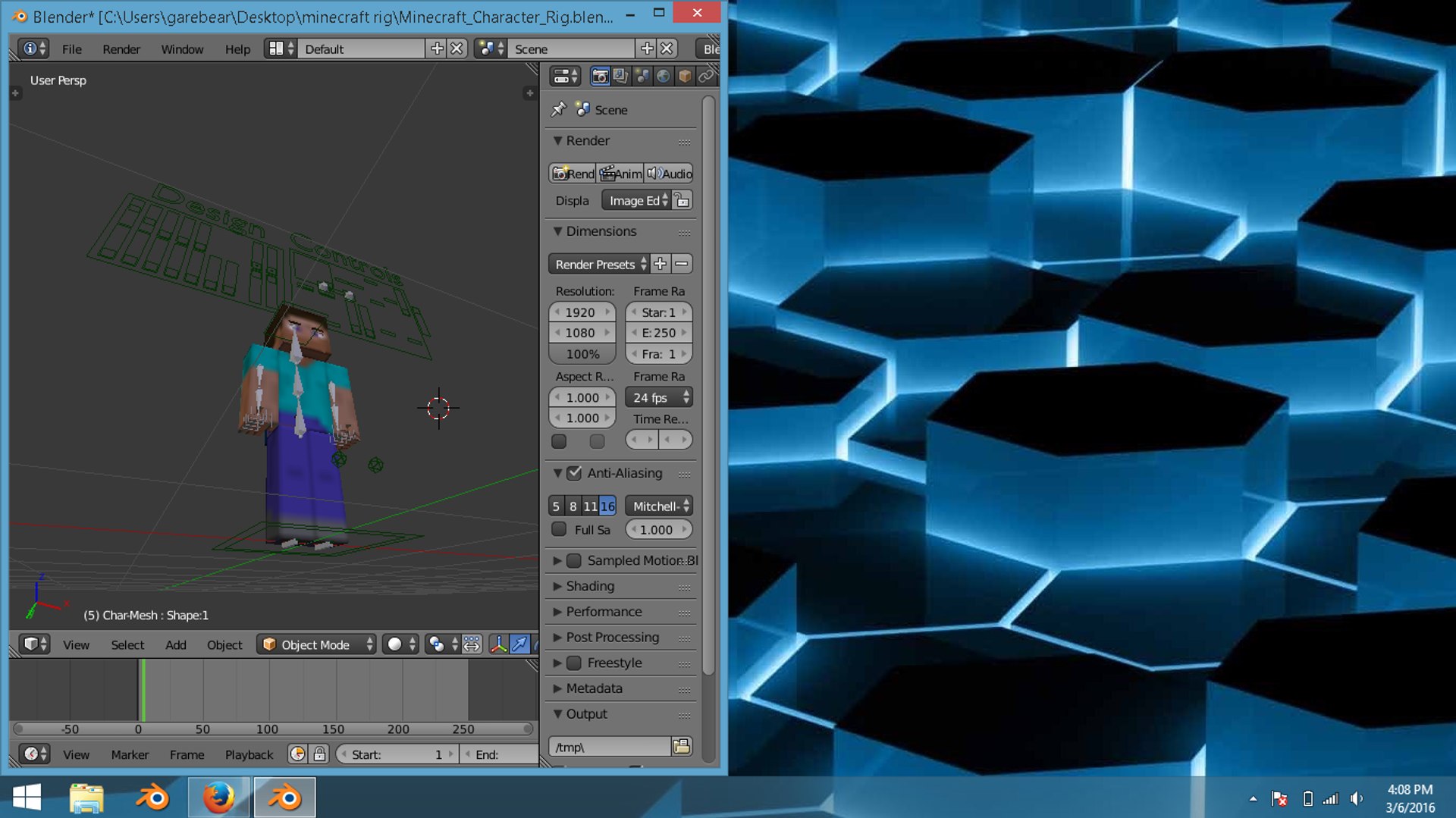This screenshot has height=818, width=1456.
Task: Click the output path folder browse icon
Action: click(682, 747)
